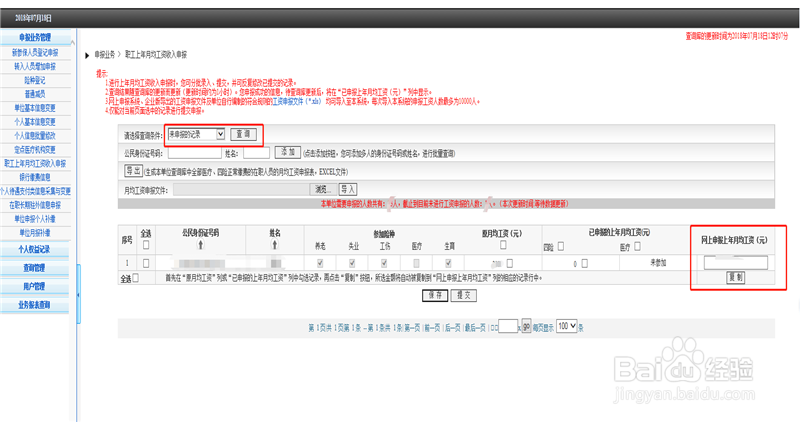Click the 导入 button
800x422 pixels.
tap(348, 189)
